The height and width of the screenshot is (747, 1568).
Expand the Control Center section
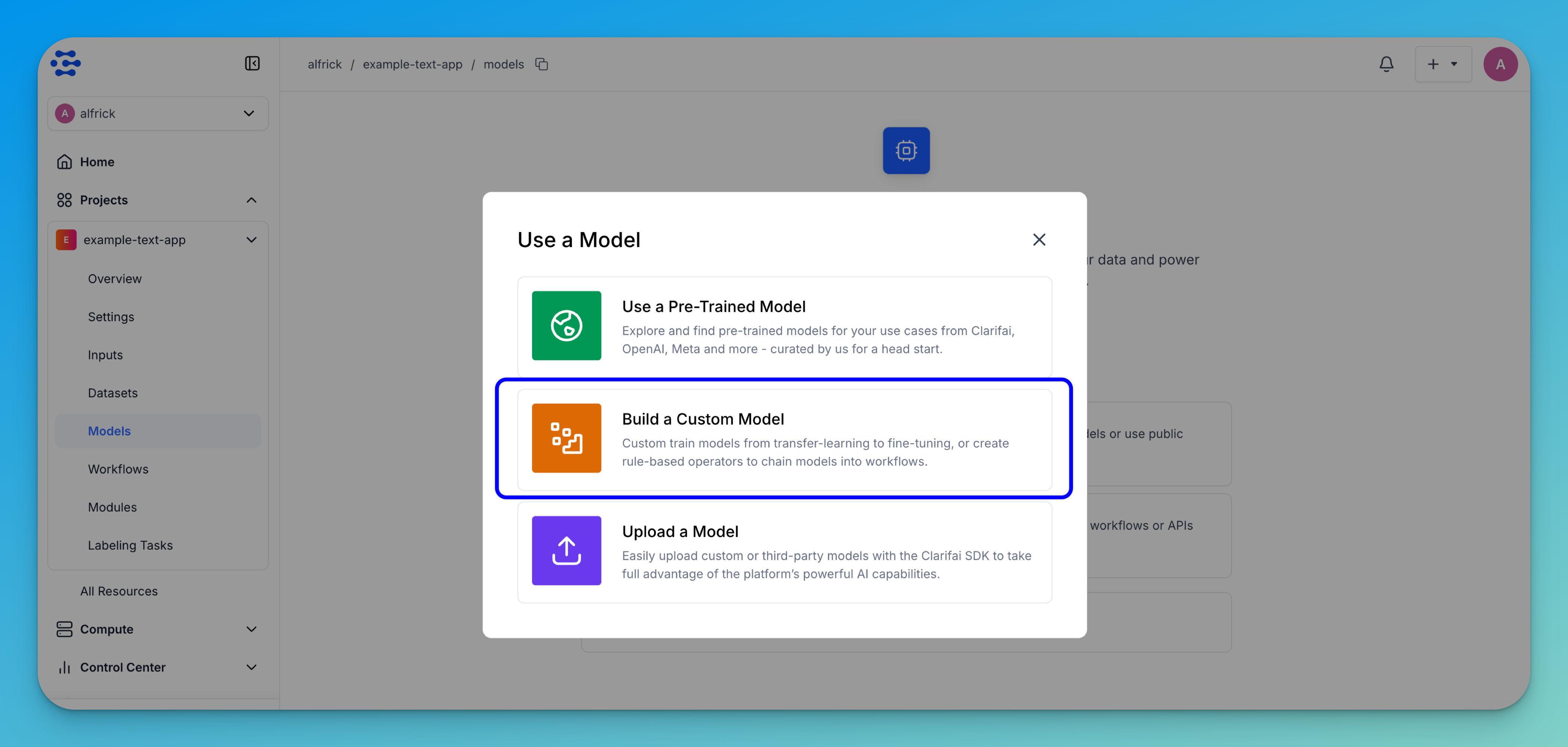coord(251,667)
